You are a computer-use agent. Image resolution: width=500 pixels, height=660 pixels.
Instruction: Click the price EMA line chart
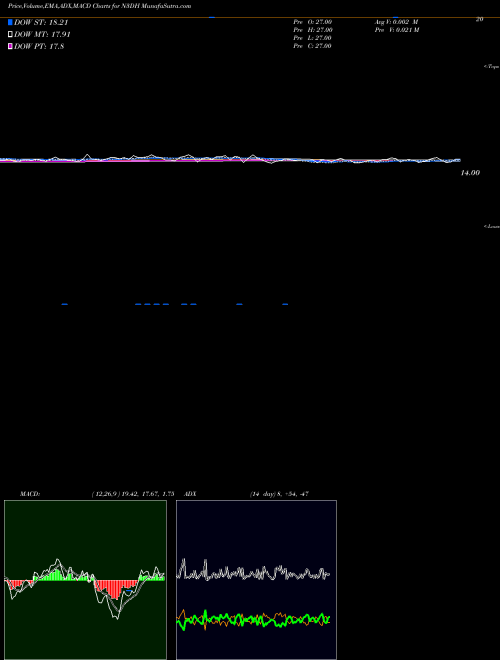click(x=230, y=159)
